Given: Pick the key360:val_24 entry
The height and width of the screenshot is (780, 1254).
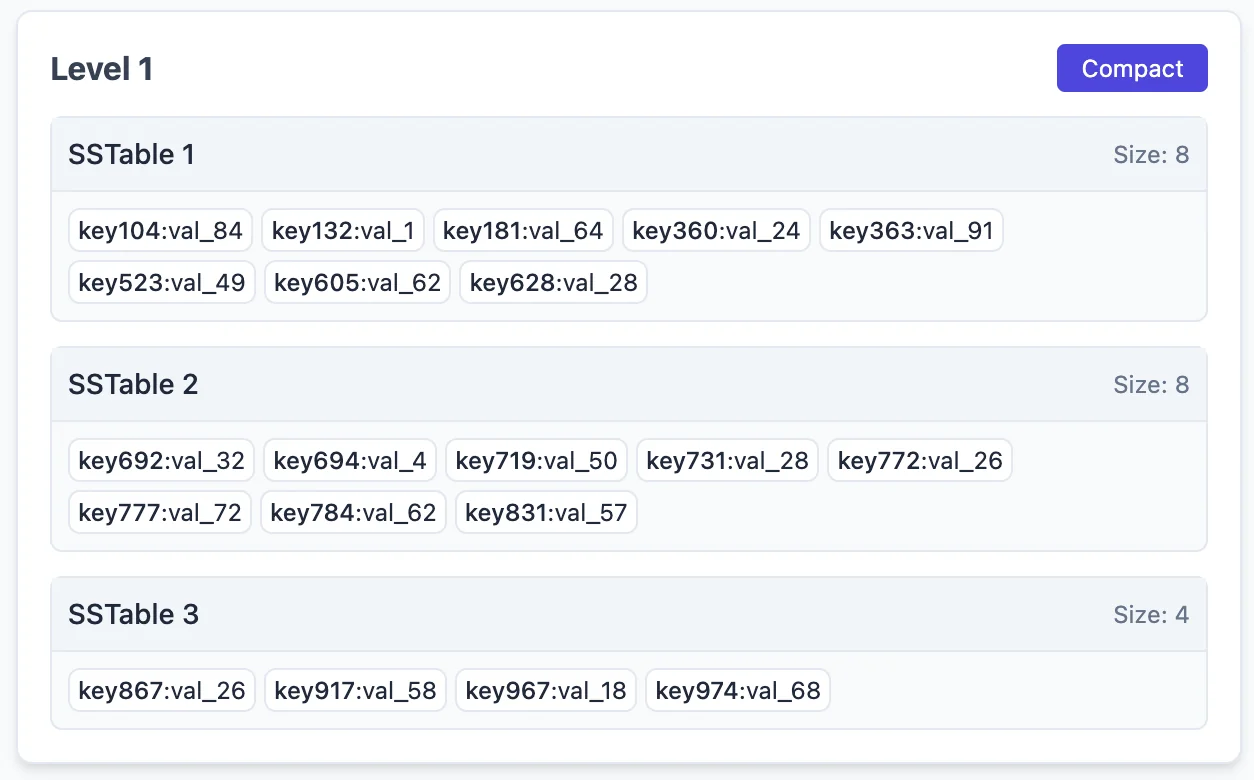Looking at the screenshot, I should pyautogui.click(x=717, y=231).
